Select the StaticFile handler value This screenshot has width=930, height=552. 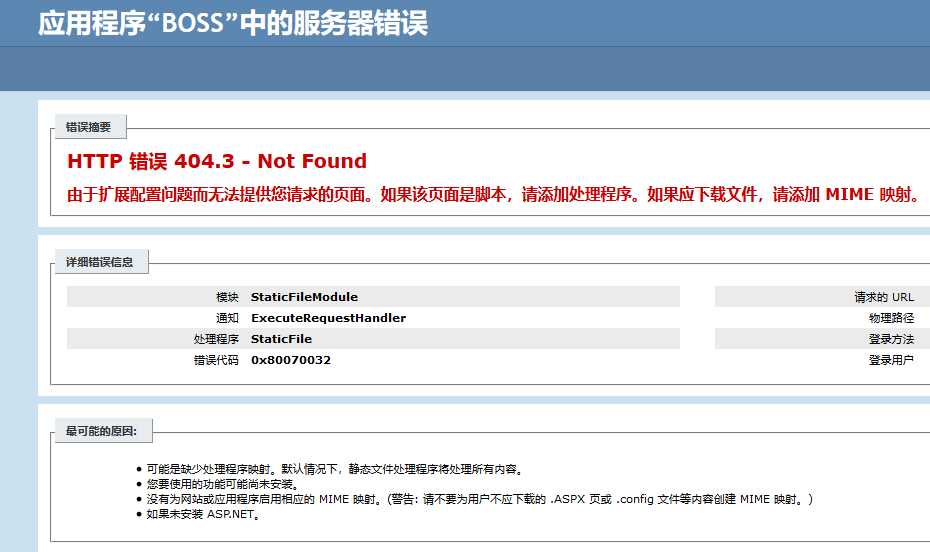pos(281,339)
